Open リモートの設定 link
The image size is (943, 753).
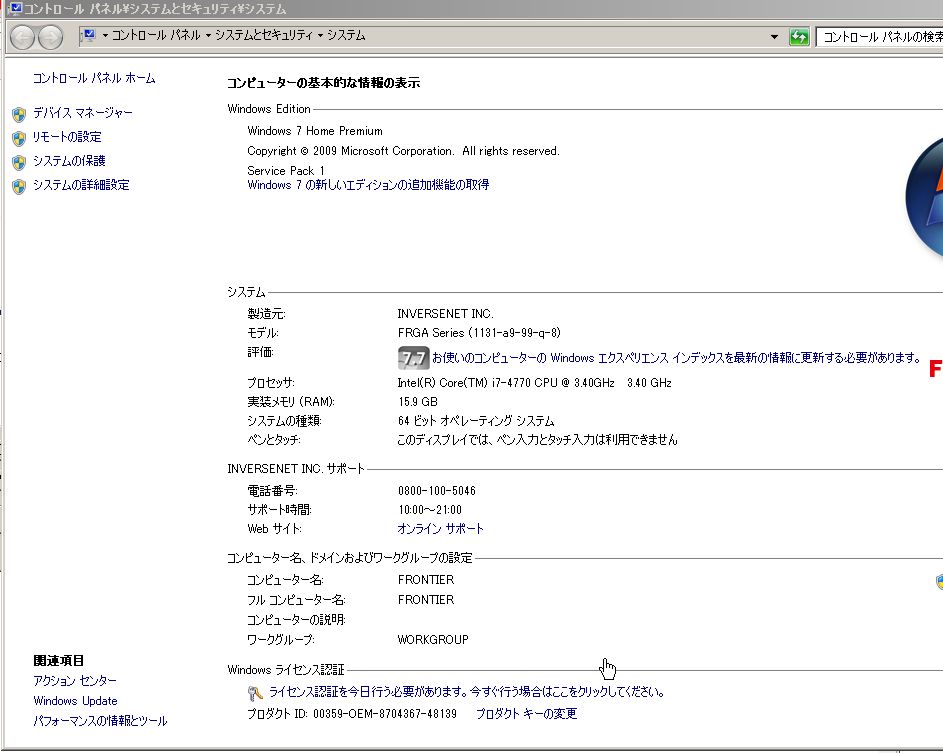67,137
